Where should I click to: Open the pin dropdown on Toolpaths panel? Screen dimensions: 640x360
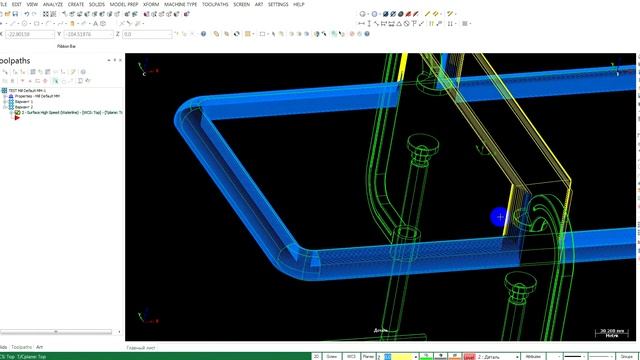(109, 60)
